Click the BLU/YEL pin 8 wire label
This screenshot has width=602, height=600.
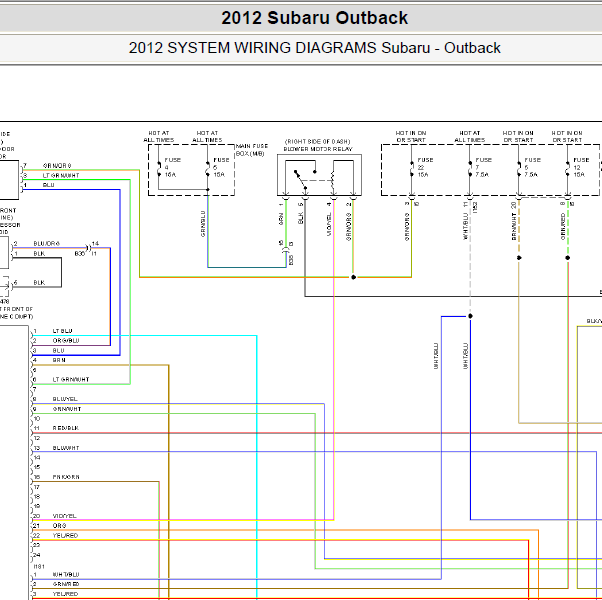point(65,399)
